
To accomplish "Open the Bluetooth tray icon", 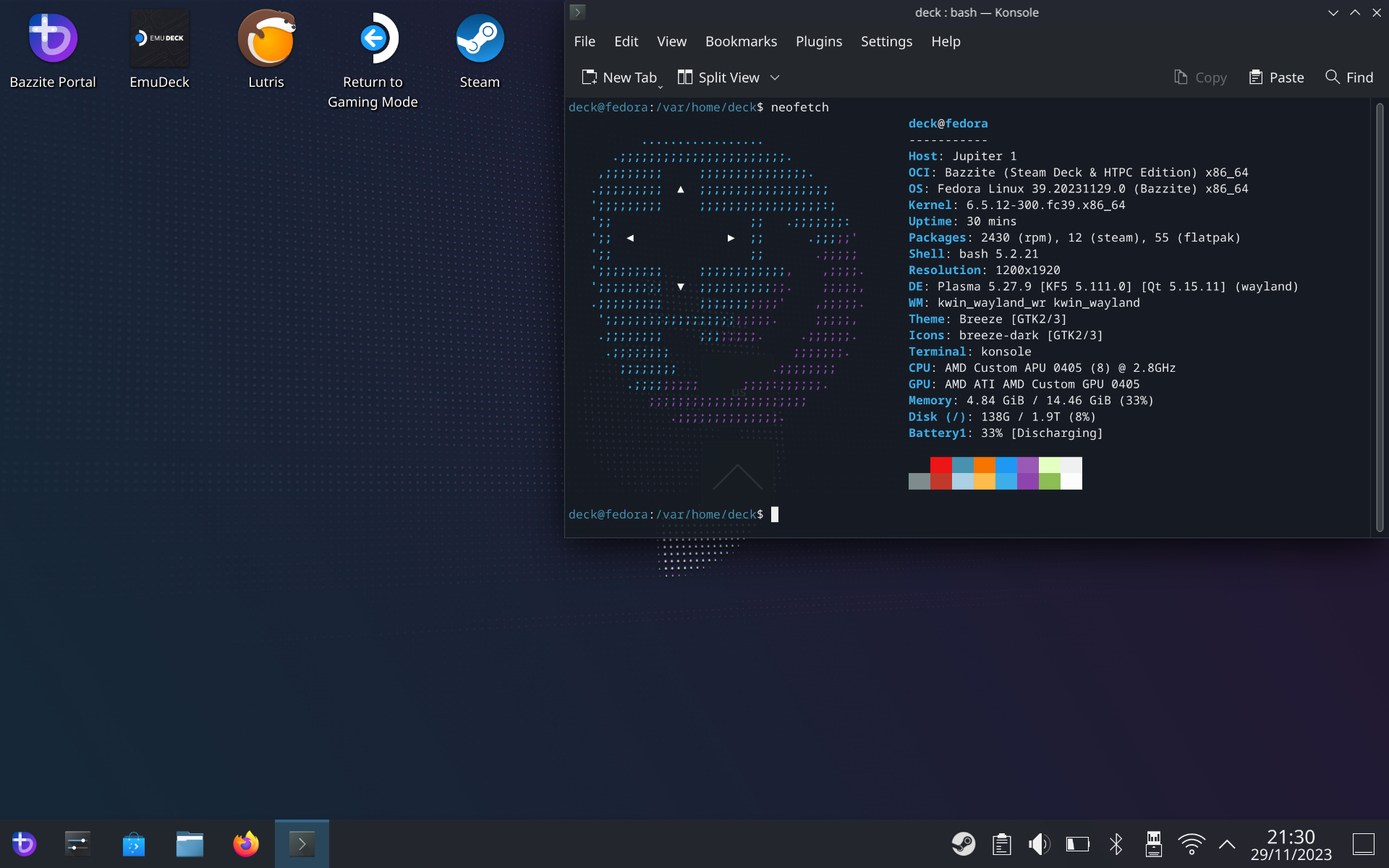I will [1116, 843].
